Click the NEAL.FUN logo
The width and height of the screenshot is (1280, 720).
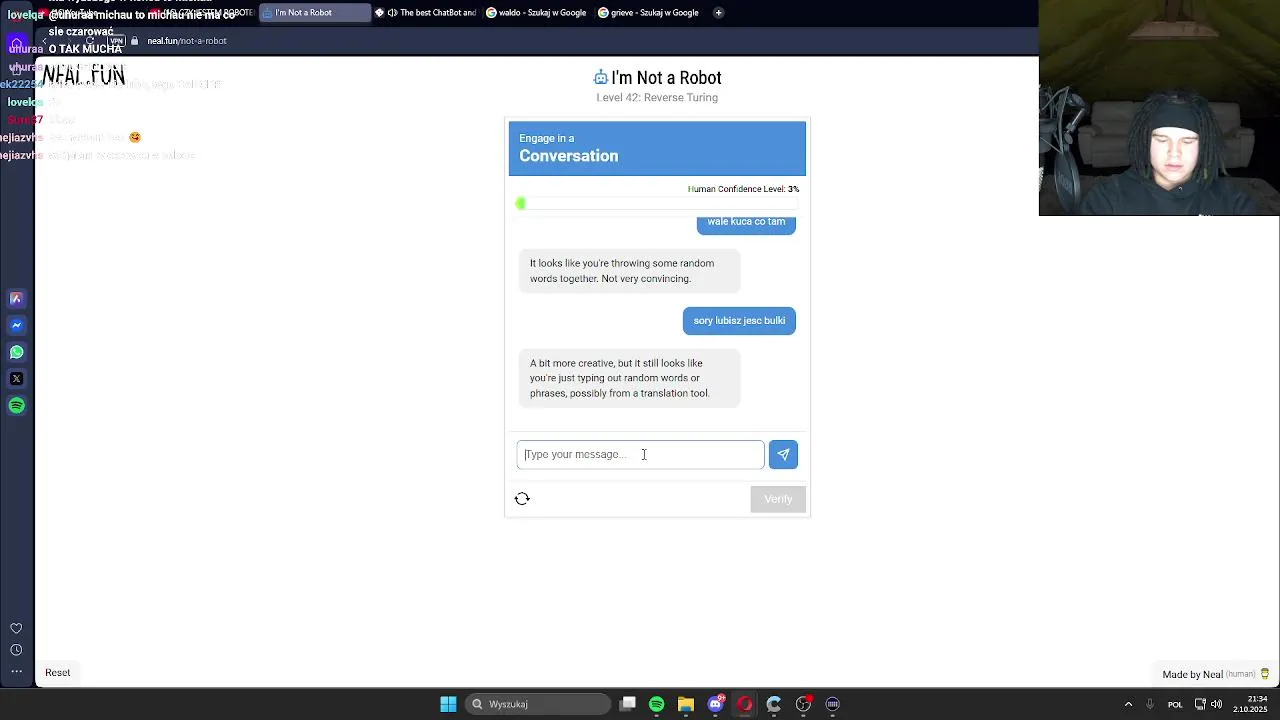84,75
